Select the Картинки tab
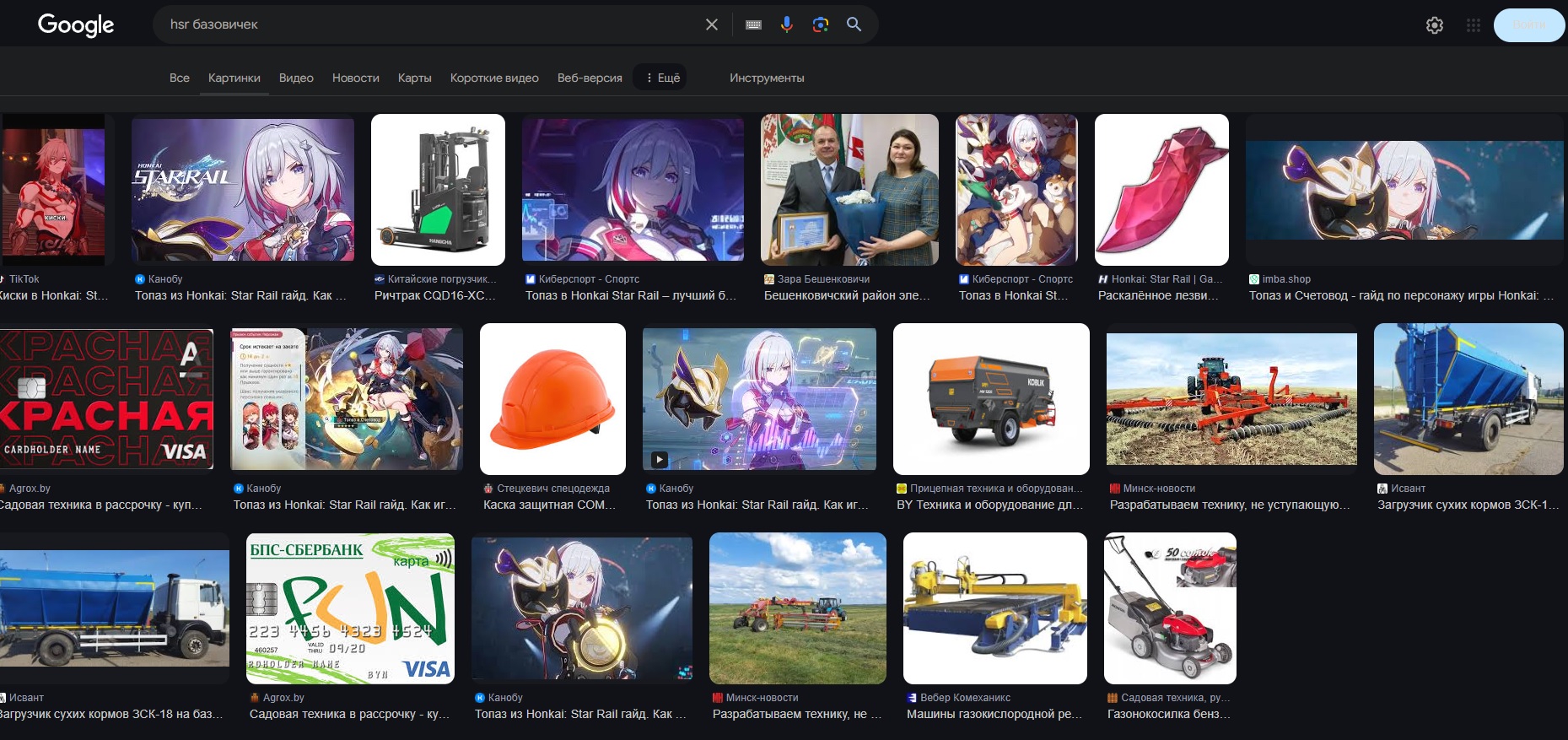The width and height of the screenshot is (1568, 740). [x=234, y=78]
